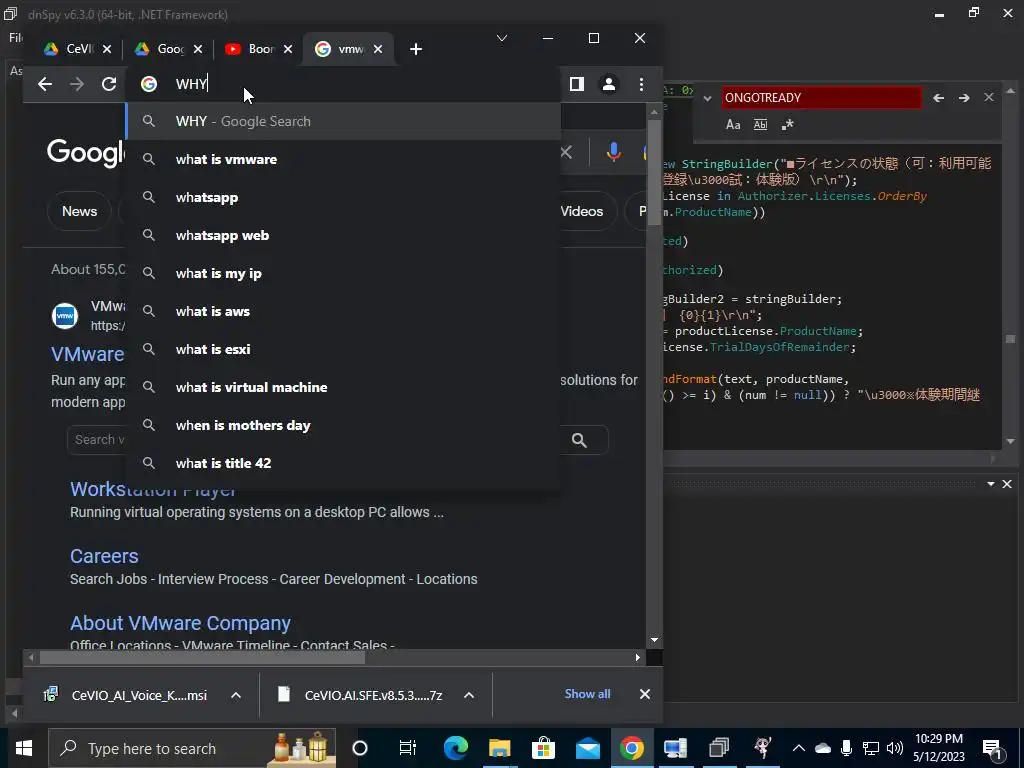The width and height of the screenshot is (1024, 768).
Task: Go to previous dnSpy search match
Action: (x=938, y=97)
